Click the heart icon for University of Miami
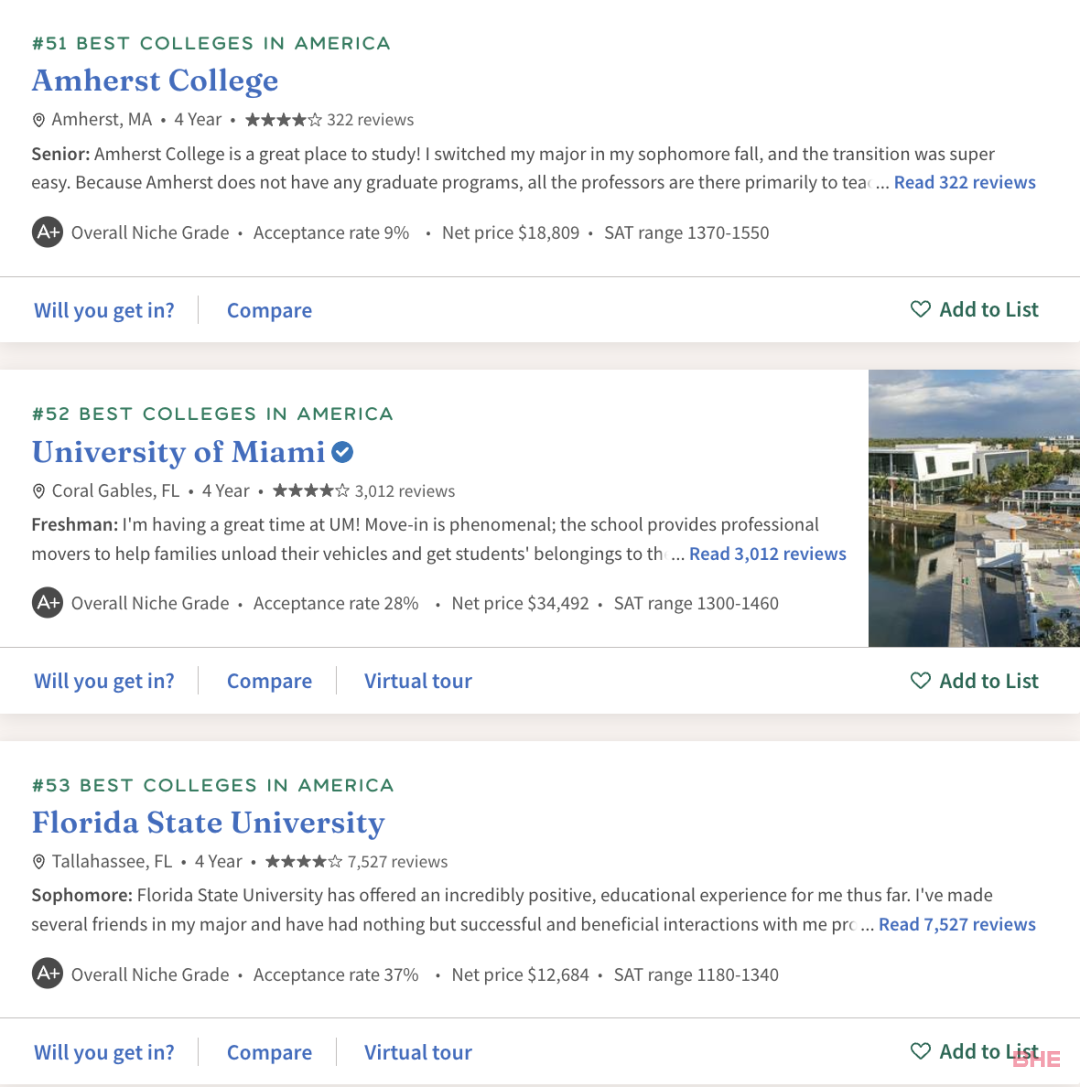The height and width of the screenshot is (1087, 1080). click(920, 681)
